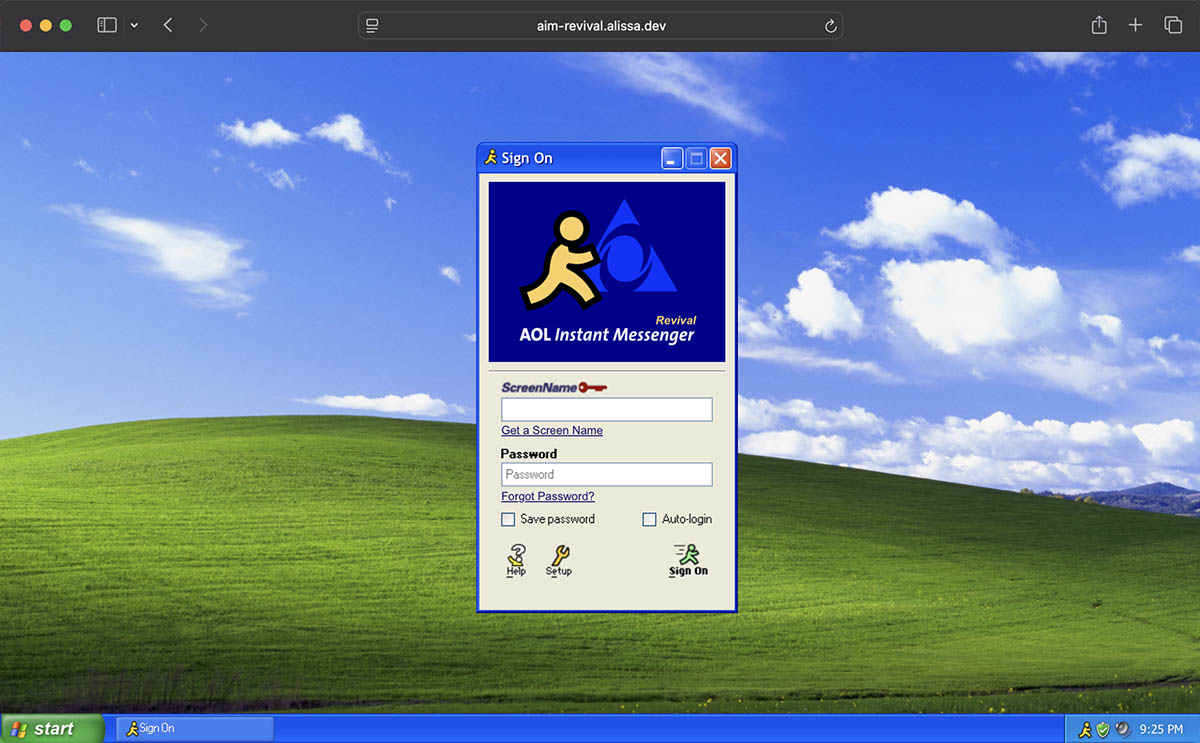
Task: Minimize the Sign On window
Action: 672,158
